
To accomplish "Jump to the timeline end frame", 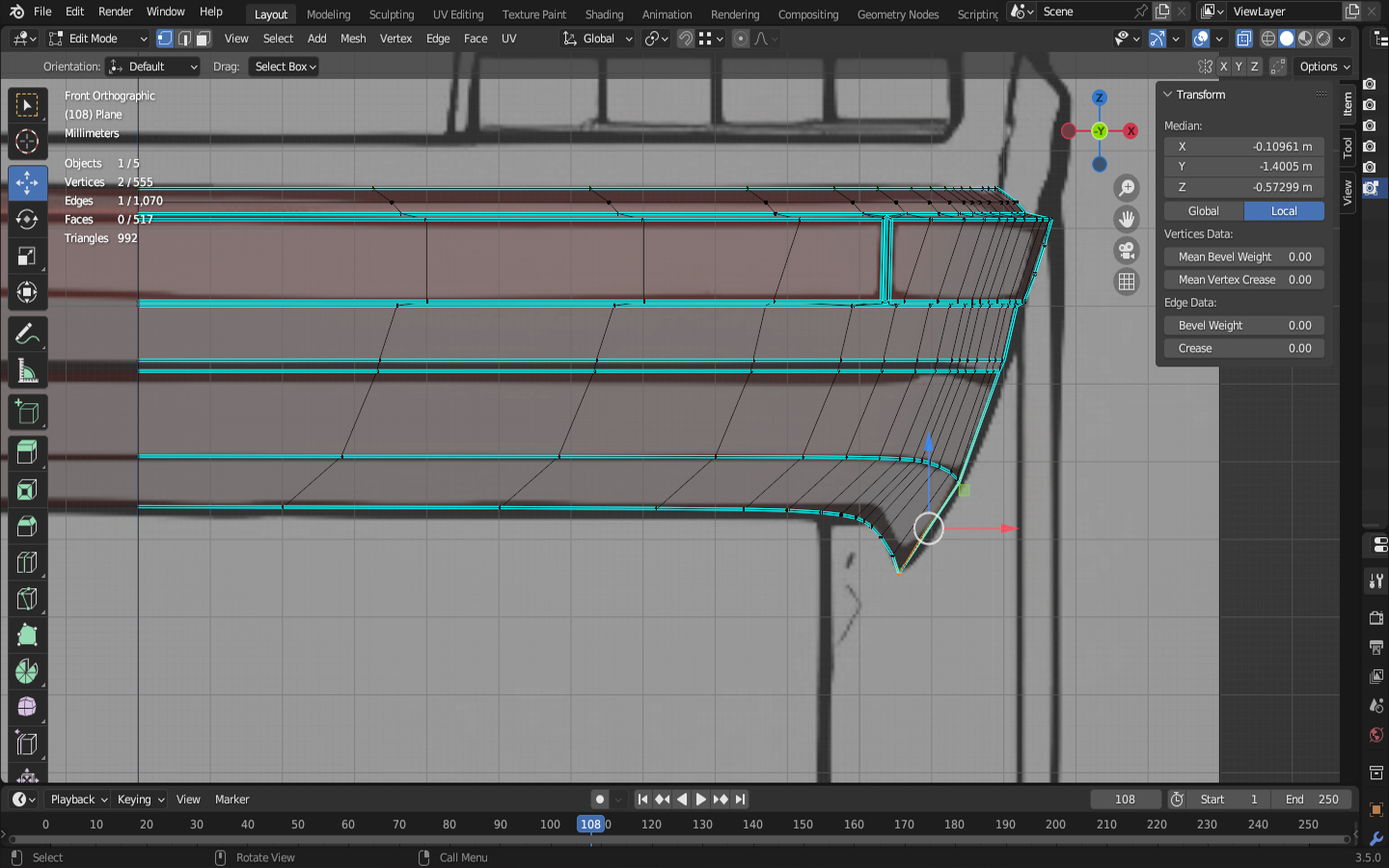I will (x=740, y=799).
